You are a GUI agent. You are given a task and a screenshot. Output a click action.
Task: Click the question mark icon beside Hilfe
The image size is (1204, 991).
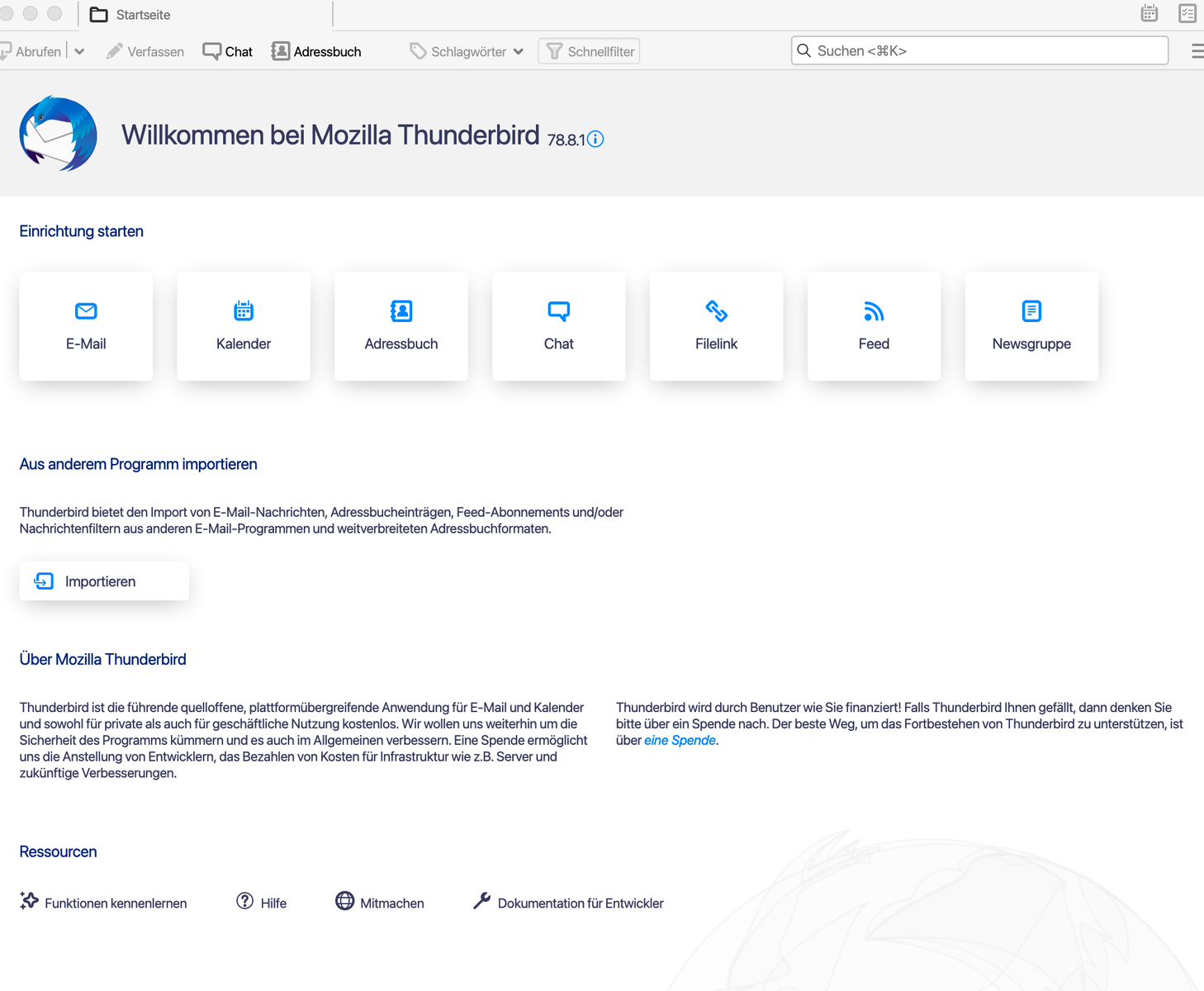(x=245, y=901)
